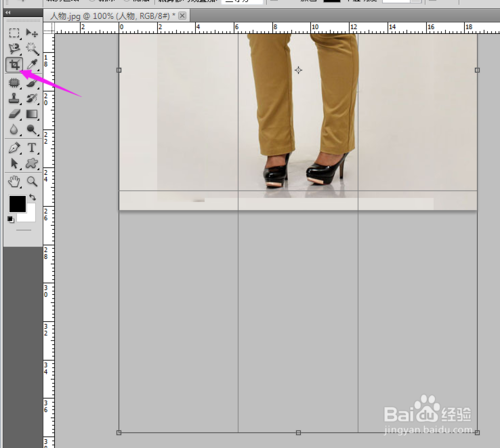Choose the Eyedropper tool
This screenshot has height=448, width=500.
[x=32, y=64]
